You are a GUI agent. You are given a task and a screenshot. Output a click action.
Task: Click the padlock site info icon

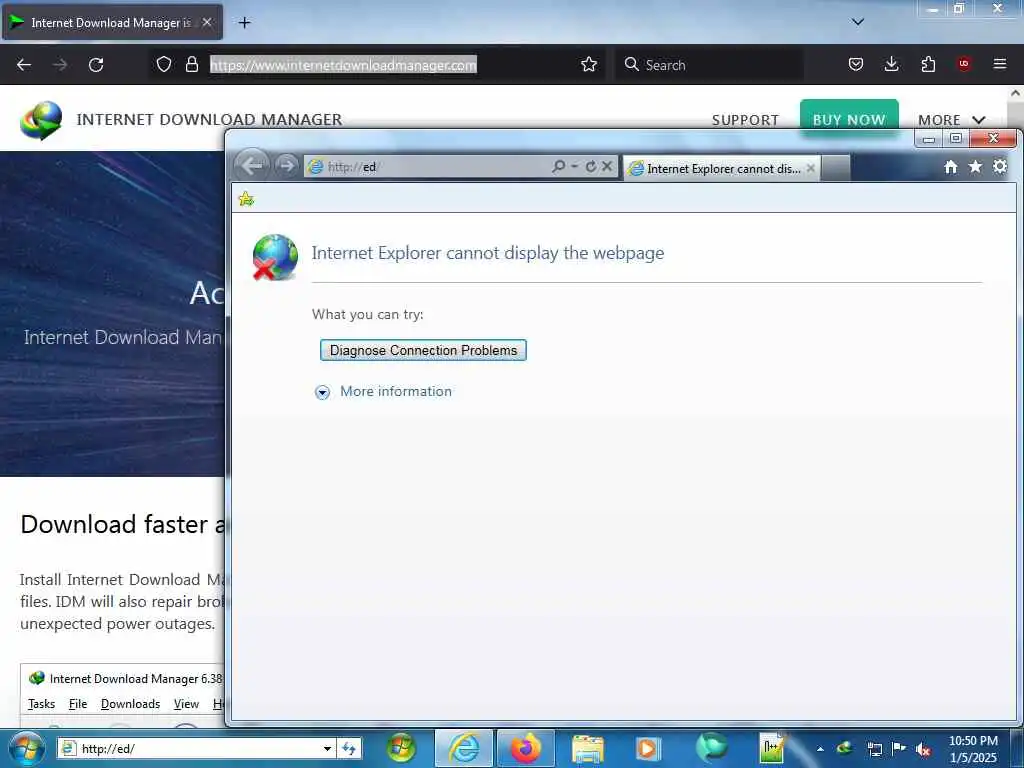point(191,64)
